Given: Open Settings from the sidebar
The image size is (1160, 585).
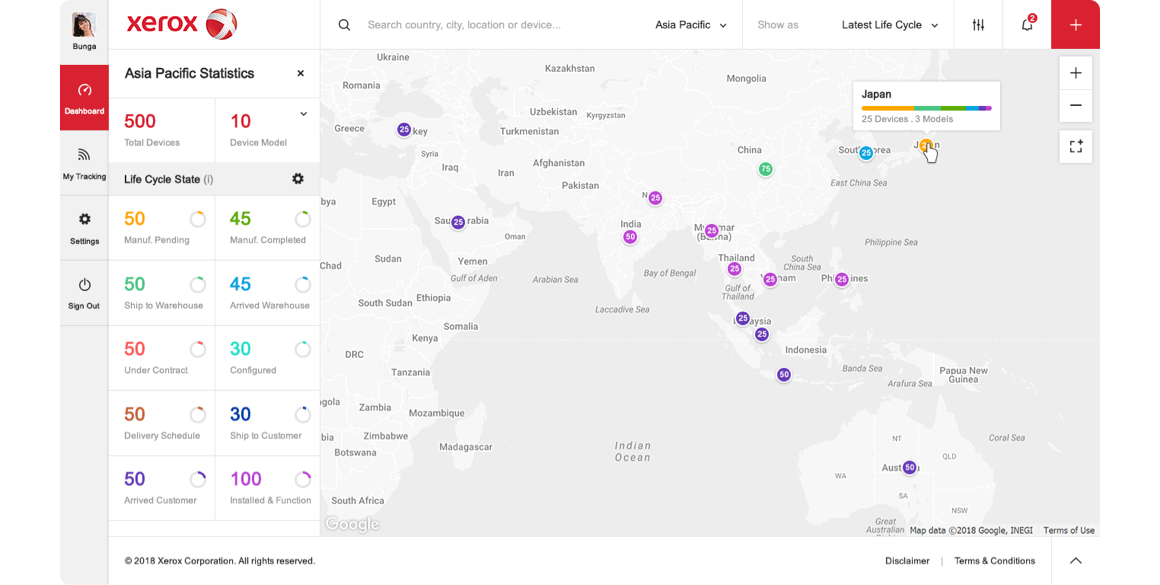Looking at the screenshot, I should click(x=84, y=228).
